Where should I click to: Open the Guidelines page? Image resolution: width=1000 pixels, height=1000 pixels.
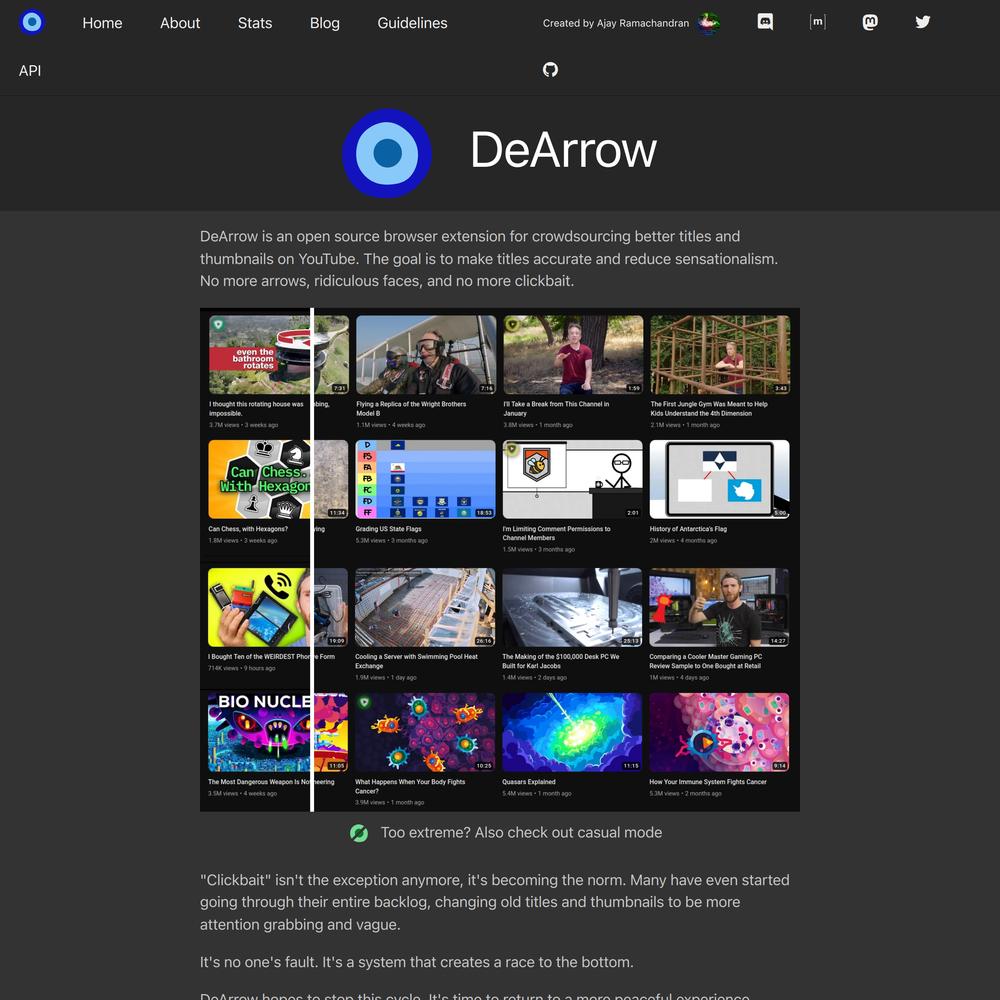(x=413, y=23)
